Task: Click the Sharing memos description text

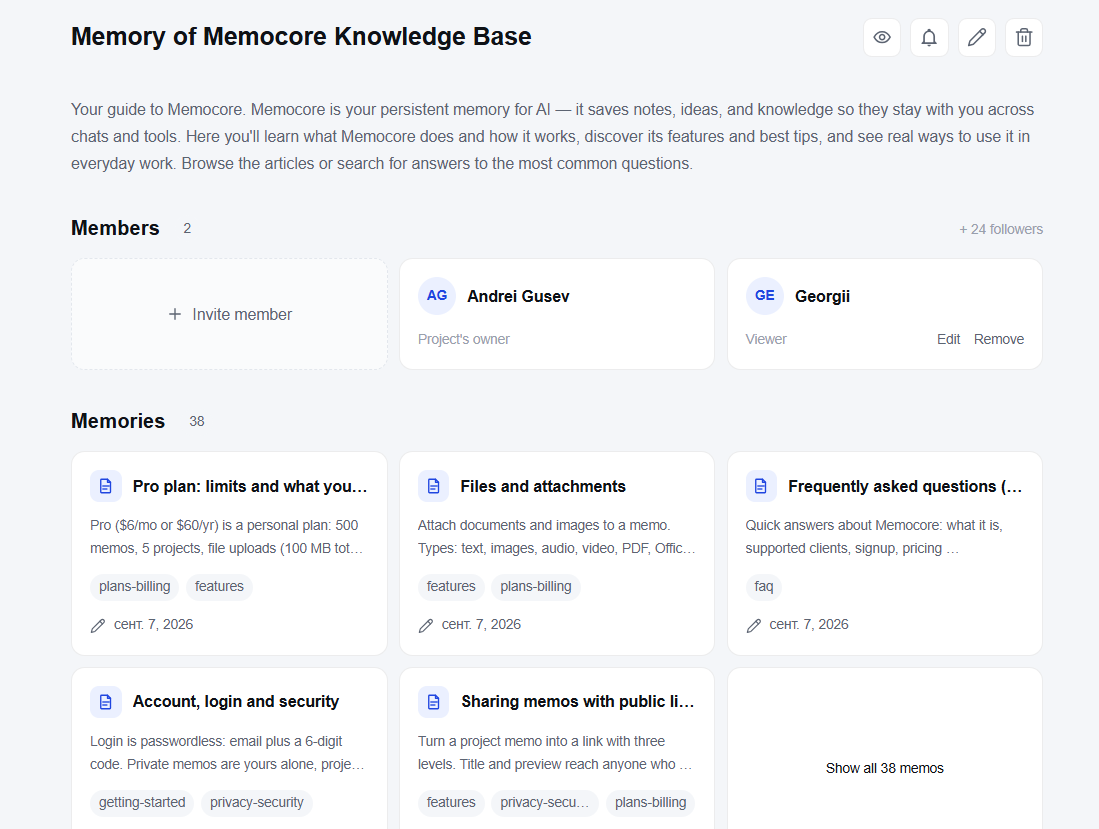Action: pyautogui.click(x=555, y=753)
